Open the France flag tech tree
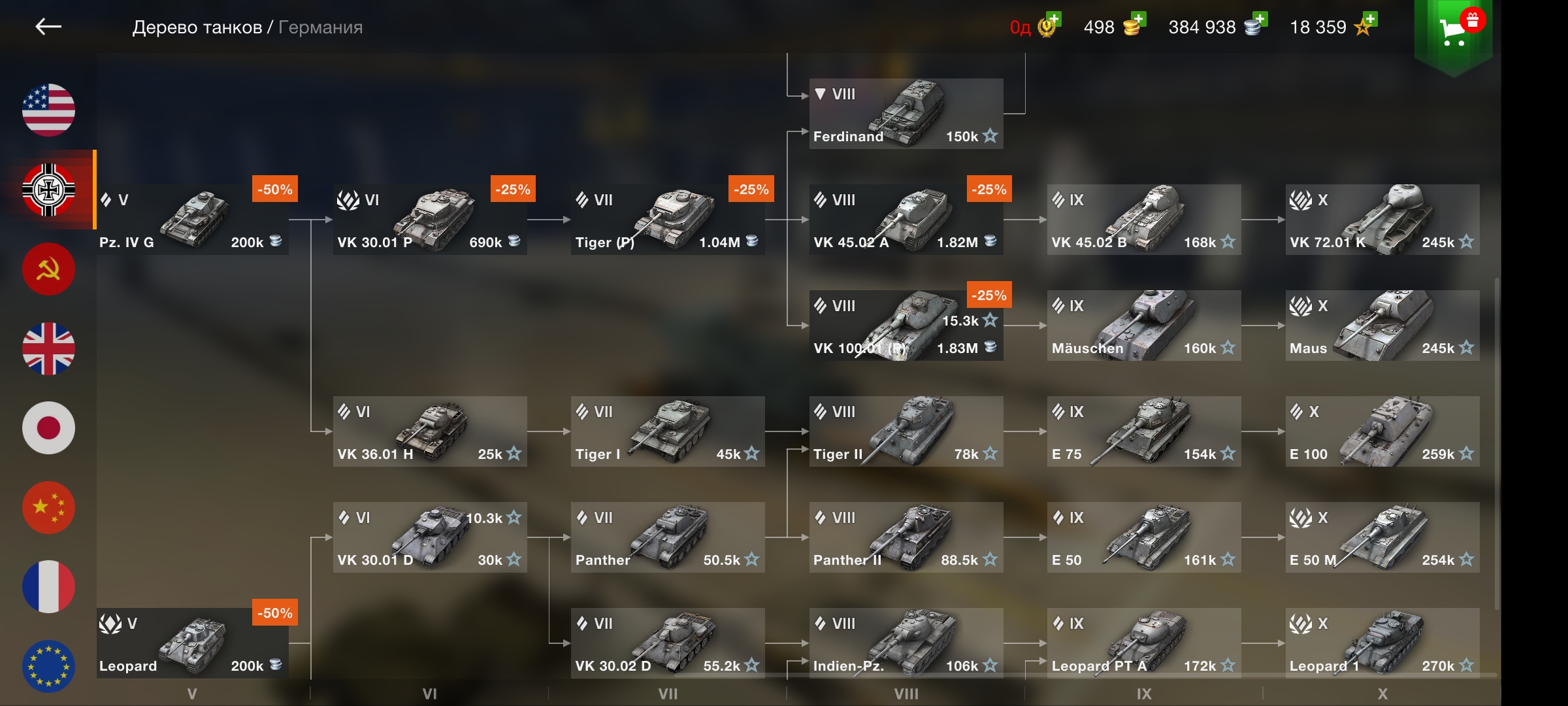Image resolution: width=1568 pixels, height=706 pixels. coord(48,586)
